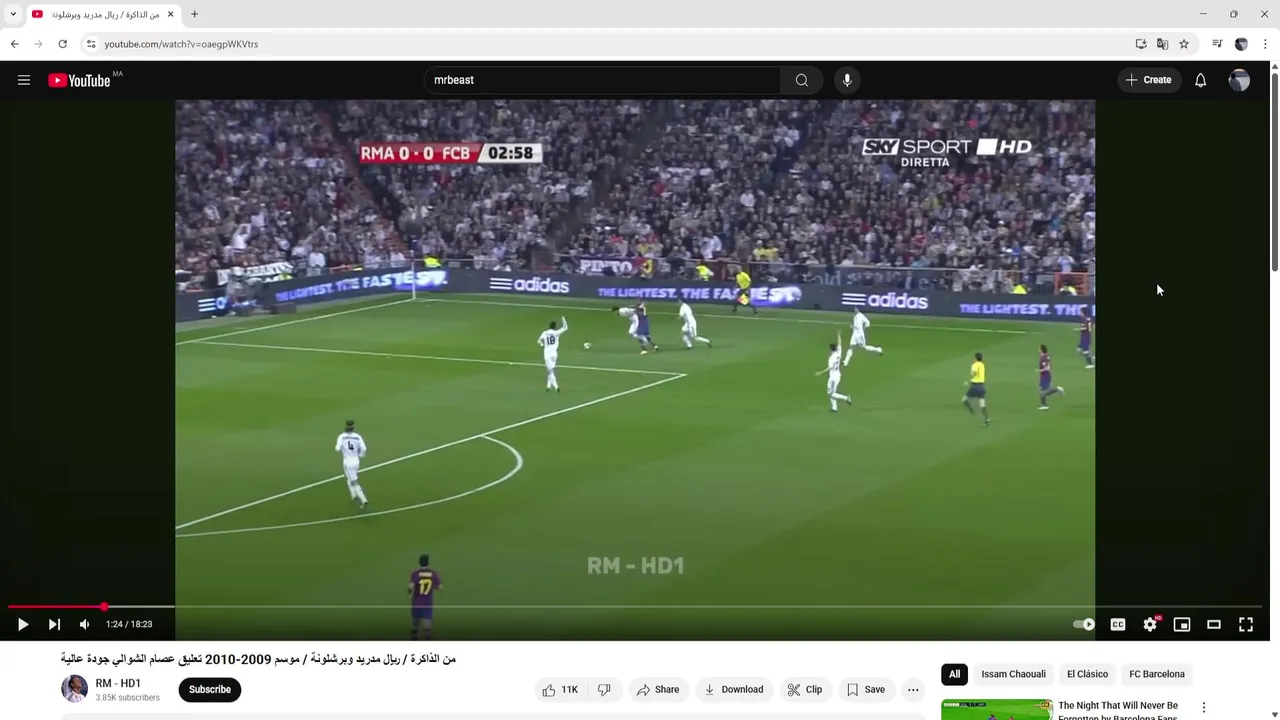Toggle the autoplay switch

(x=1084, y=624)
